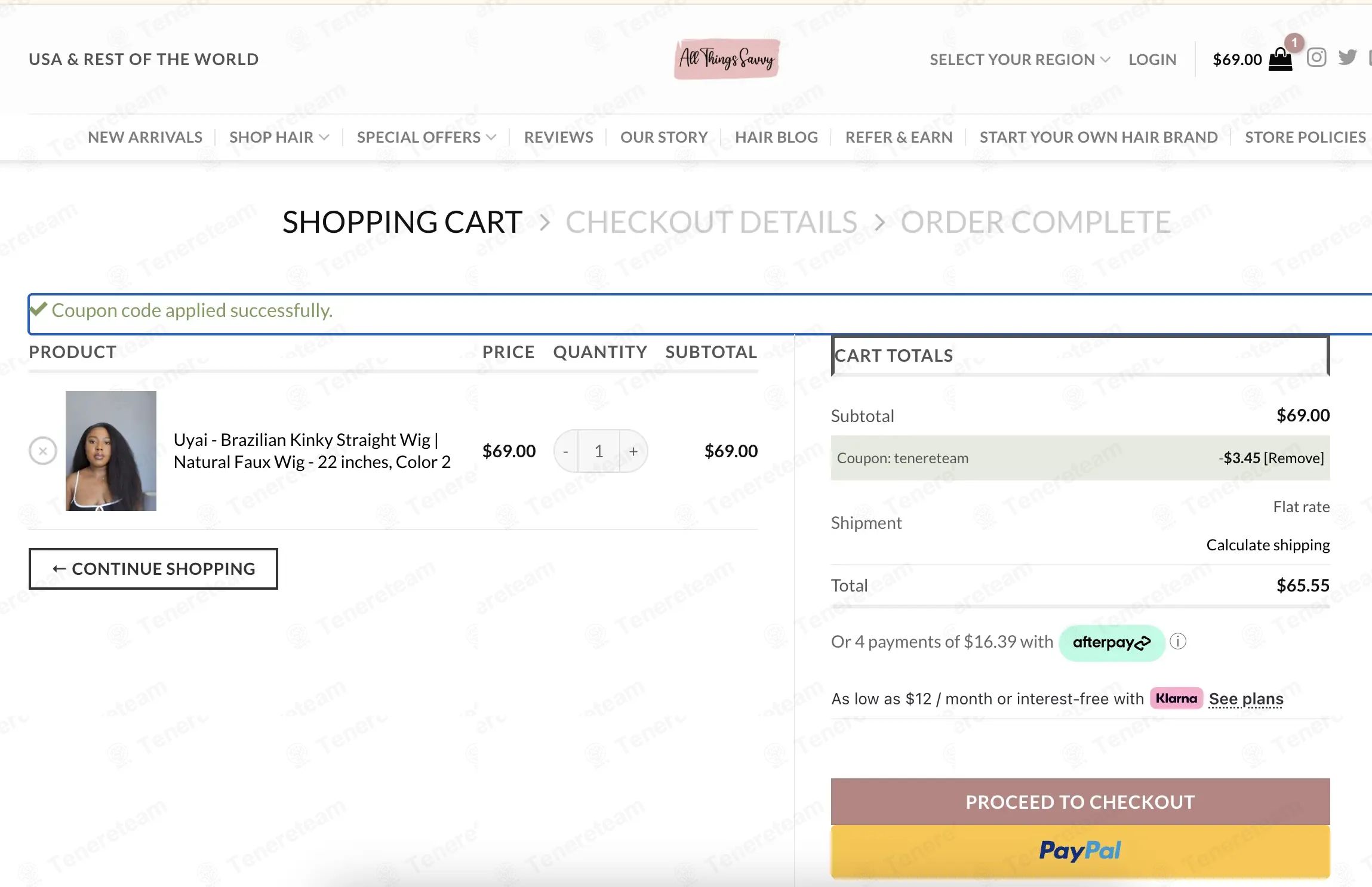Open Klarna See plans link
This screenshot has height=887, width=1372.
click(x=1246, y=699)
